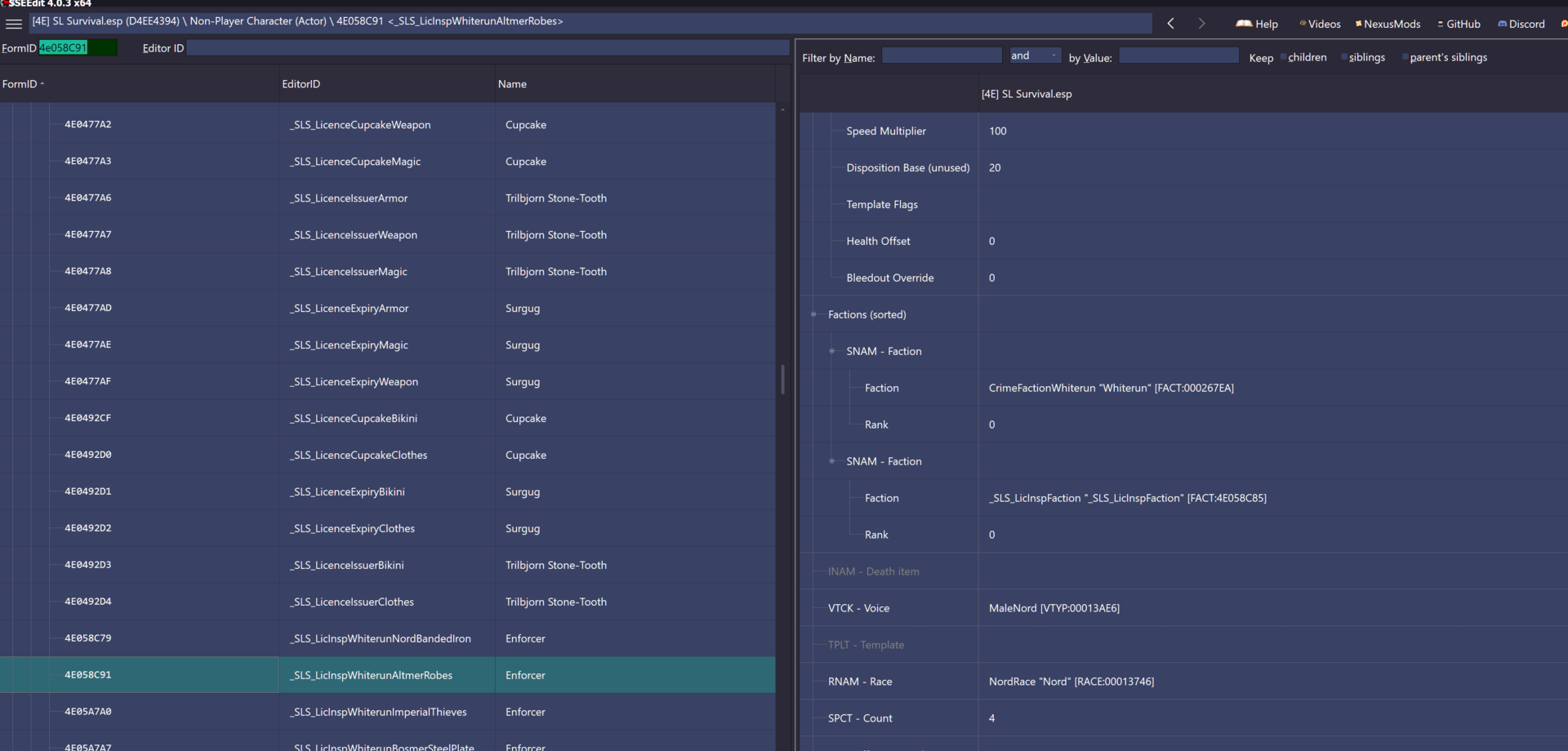Click SPCT - Count value 4

tap(992, 718)
